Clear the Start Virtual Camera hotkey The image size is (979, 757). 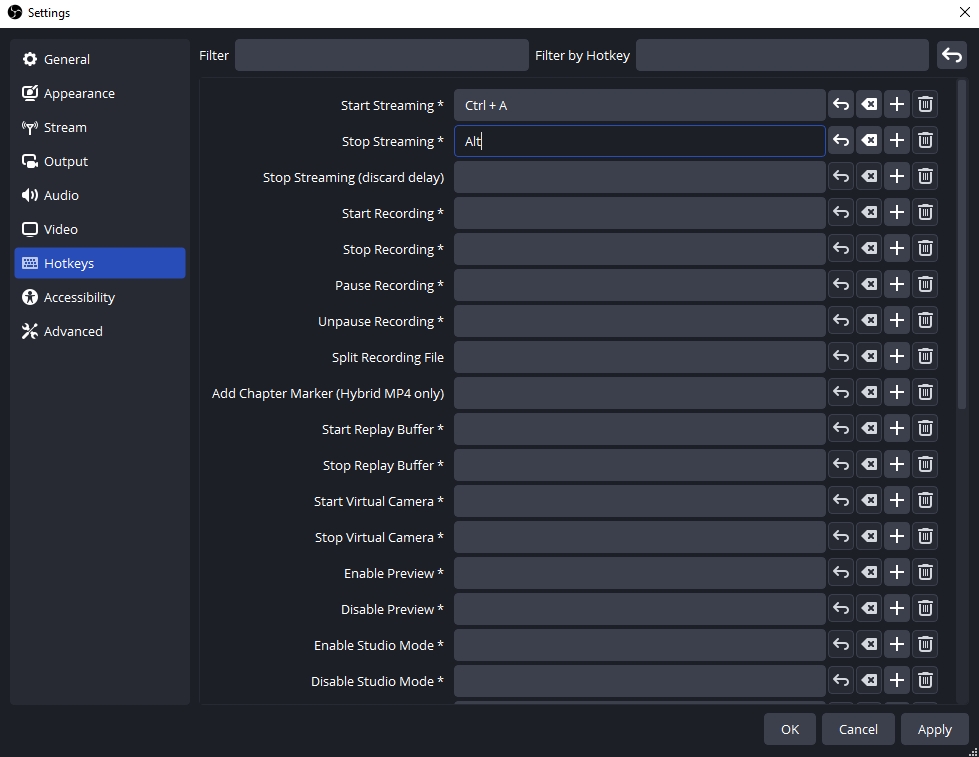tap(869, 501)
